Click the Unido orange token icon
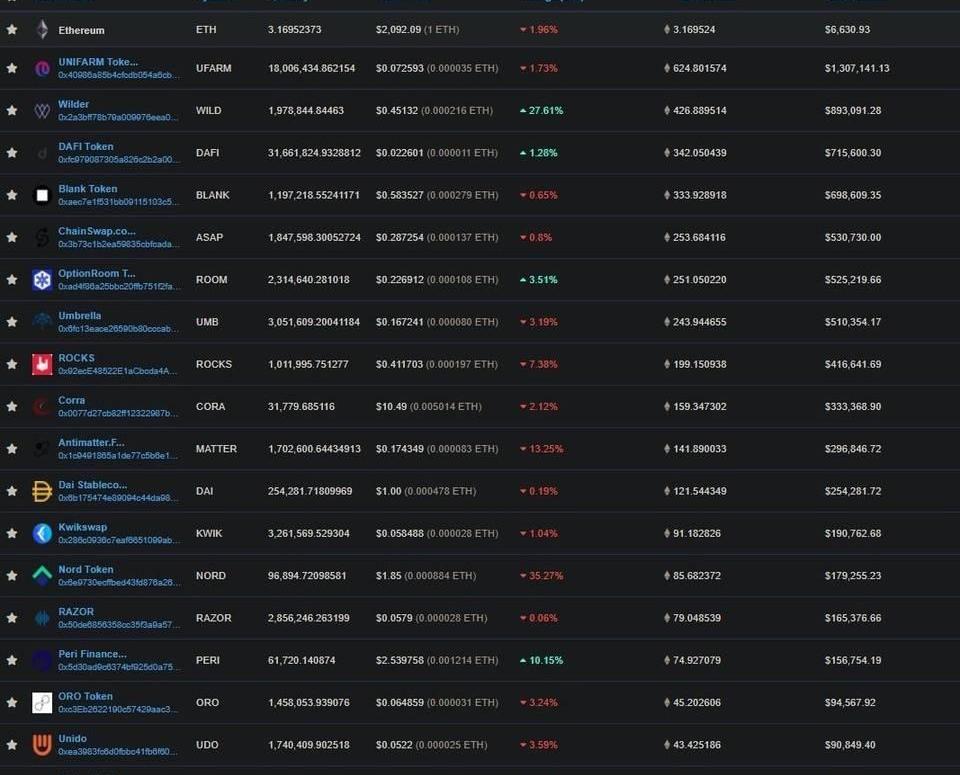The image size is (960, 775). 42,745
